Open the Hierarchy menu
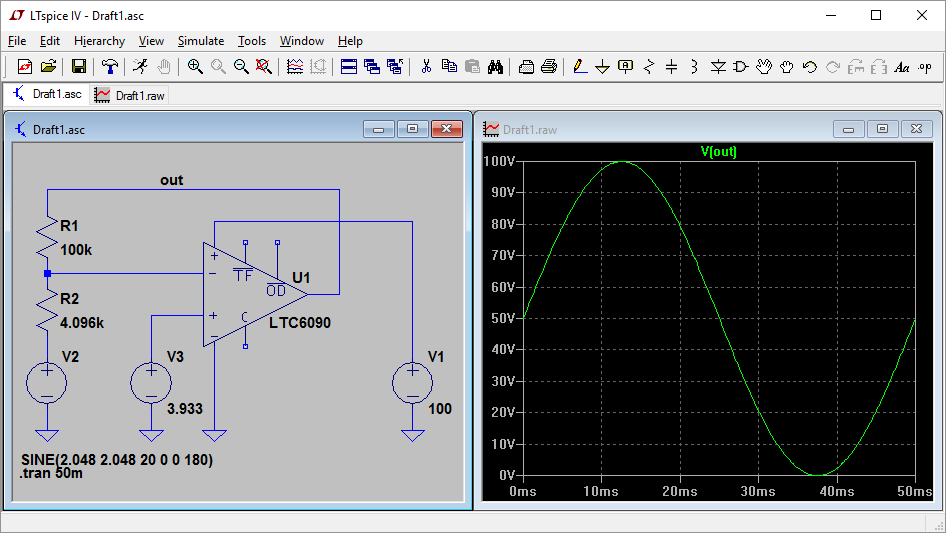 [100, 41]
